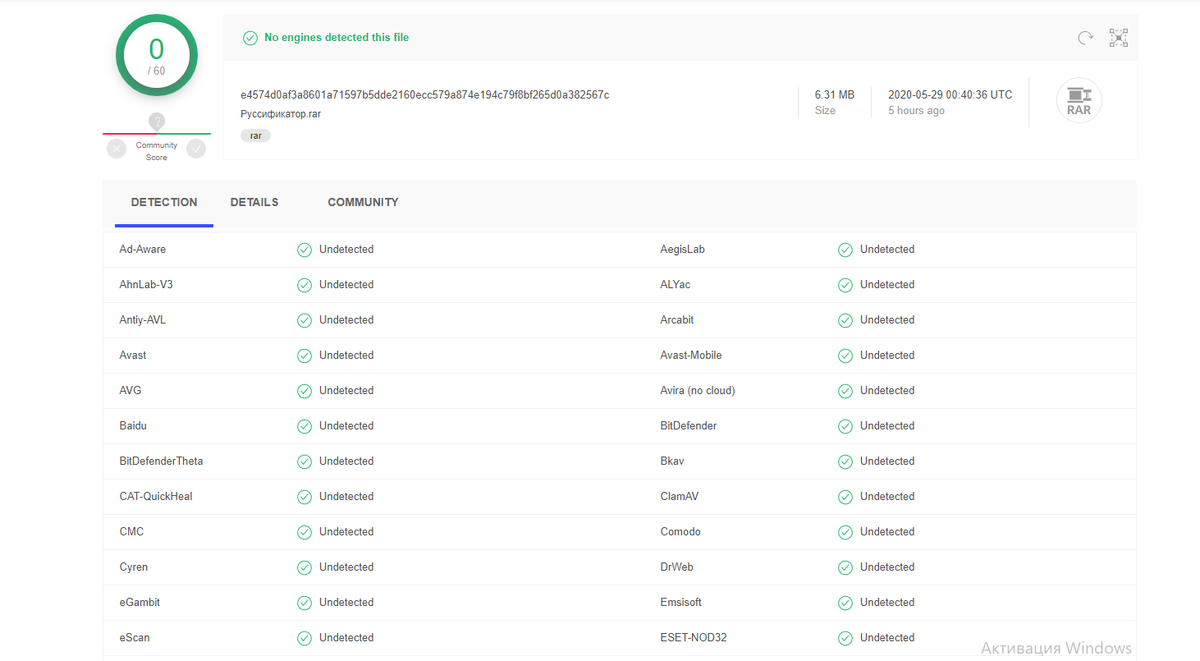Screen dimensions: 1200x661
Task: Click the Руссификатор.rar file name
Action: point(280,114)
